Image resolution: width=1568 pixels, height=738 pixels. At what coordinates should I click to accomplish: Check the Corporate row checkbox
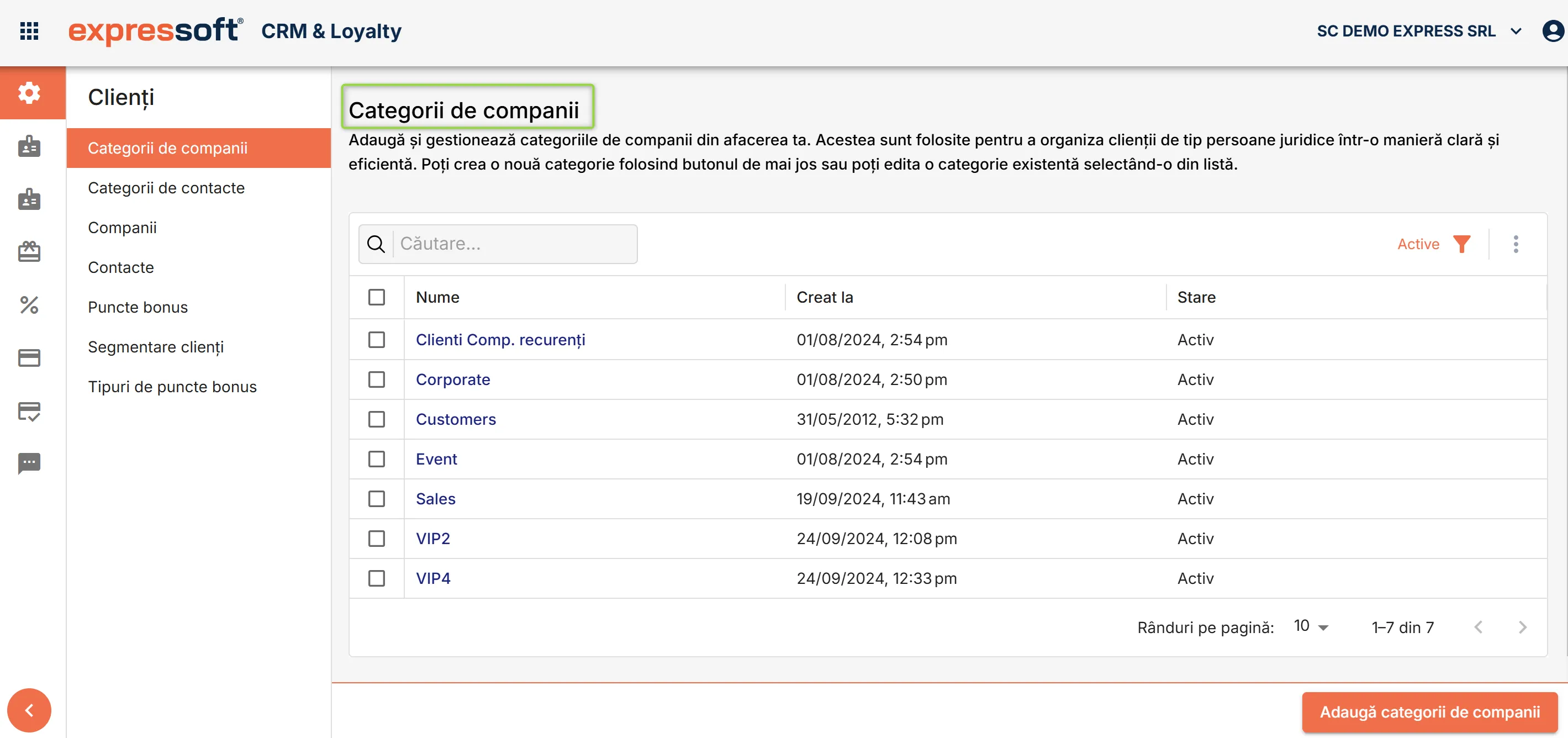click(x=377, y=379)
